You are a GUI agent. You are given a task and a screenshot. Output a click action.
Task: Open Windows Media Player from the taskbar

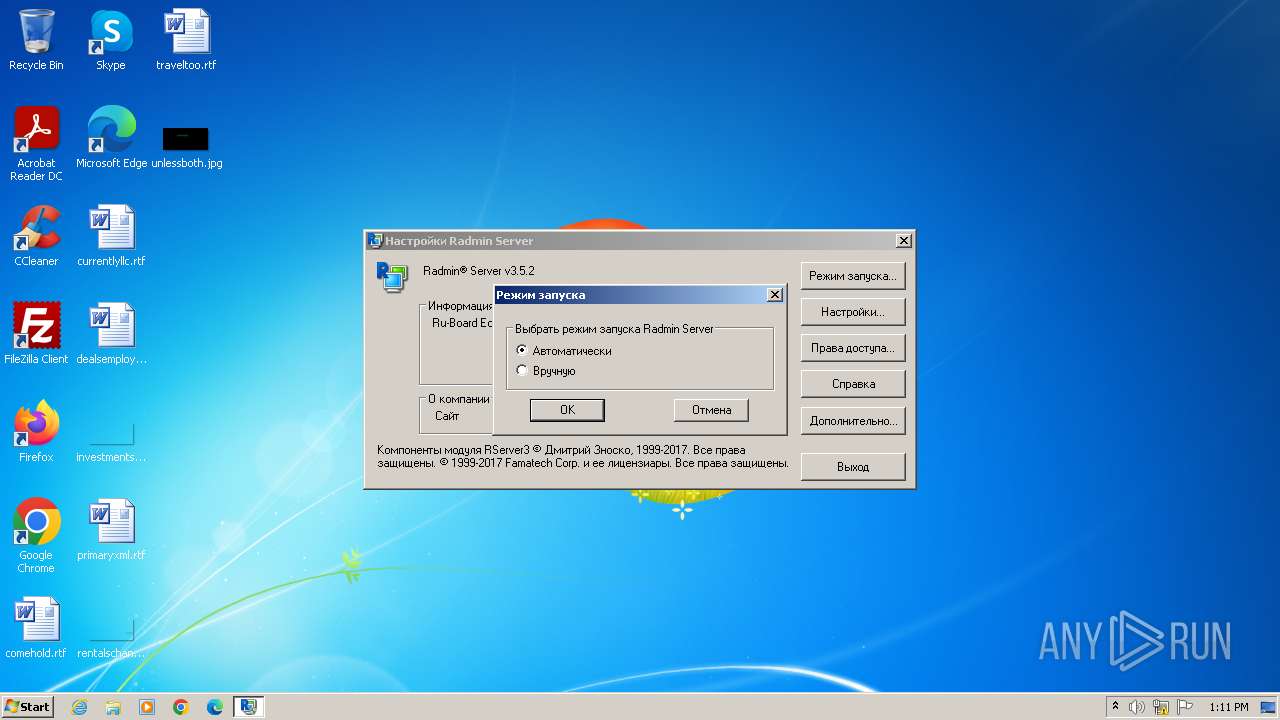pos(147,707)
